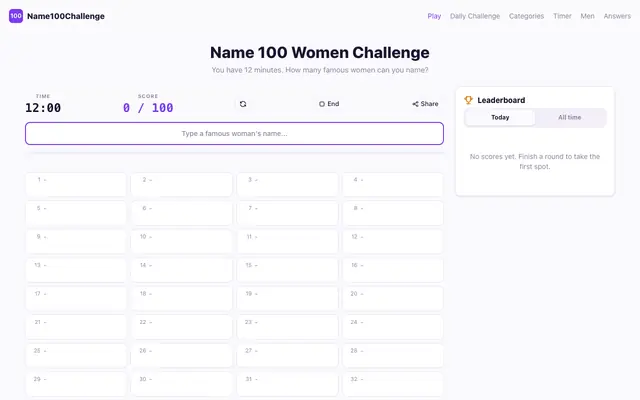The height and width of the screenshot is (400, 640).
Task: Click the 12:00 time display
Action: tap(43, 108)
